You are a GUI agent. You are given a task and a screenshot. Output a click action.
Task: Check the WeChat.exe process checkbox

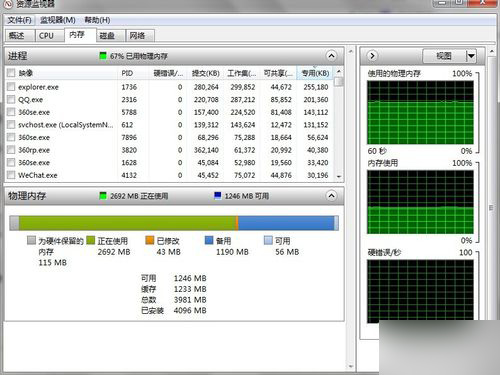tap(11, 175)
